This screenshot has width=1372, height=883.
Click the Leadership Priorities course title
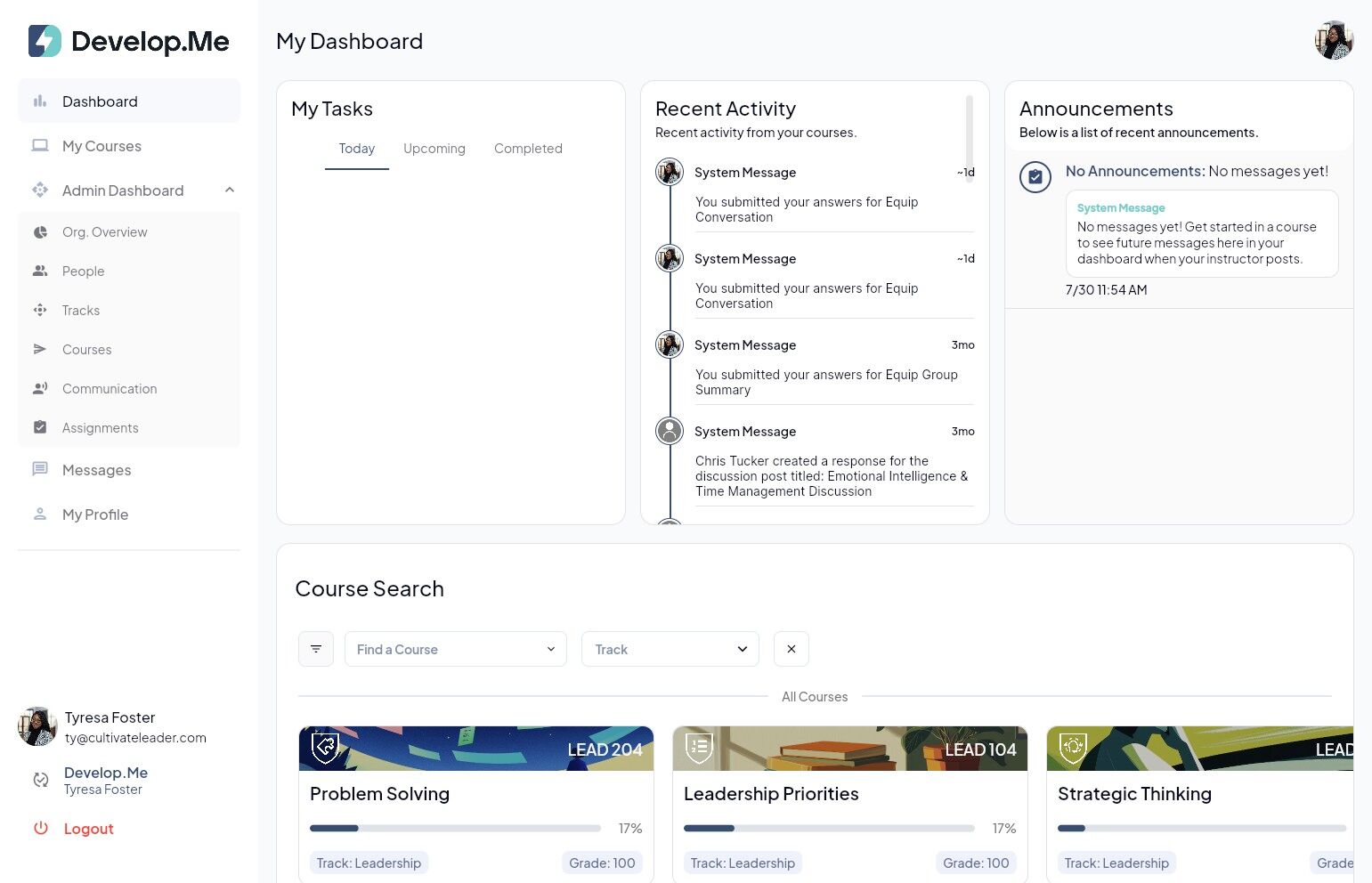(771, 794)
